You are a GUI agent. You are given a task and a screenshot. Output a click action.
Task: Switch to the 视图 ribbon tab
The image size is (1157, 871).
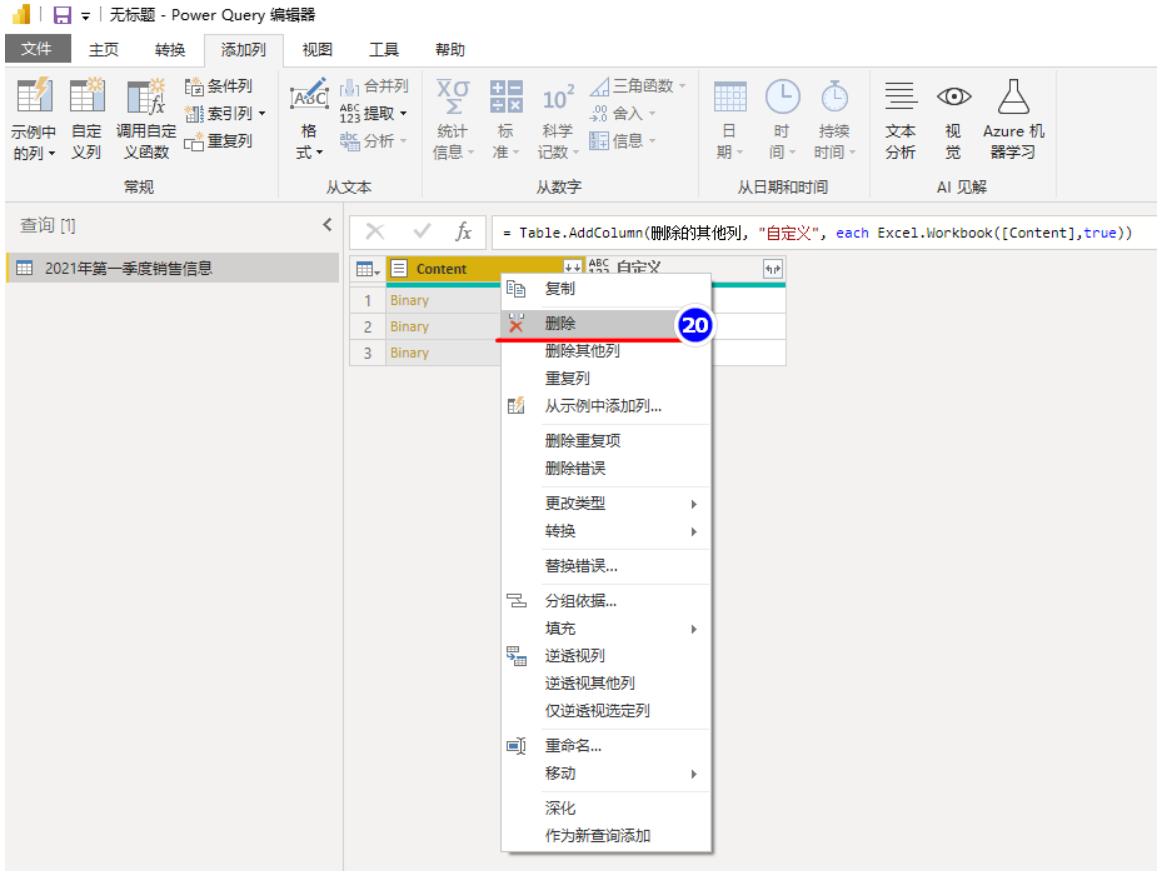click(317, 49)
